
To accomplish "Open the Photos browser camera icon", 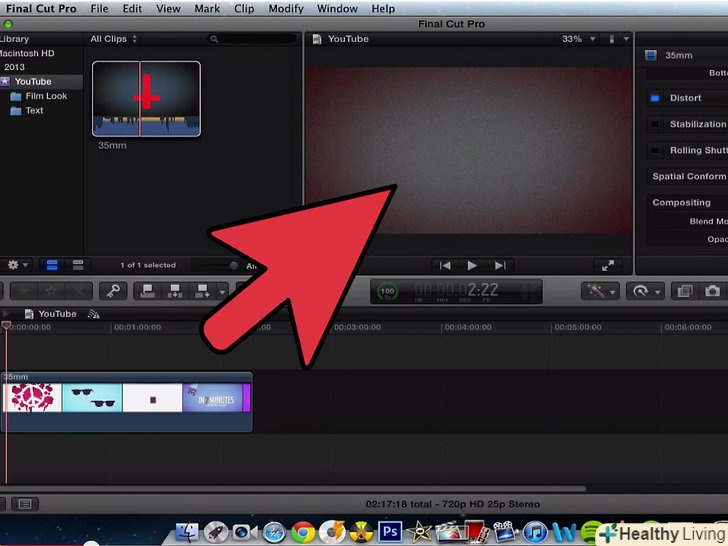I will pos(712,291).
